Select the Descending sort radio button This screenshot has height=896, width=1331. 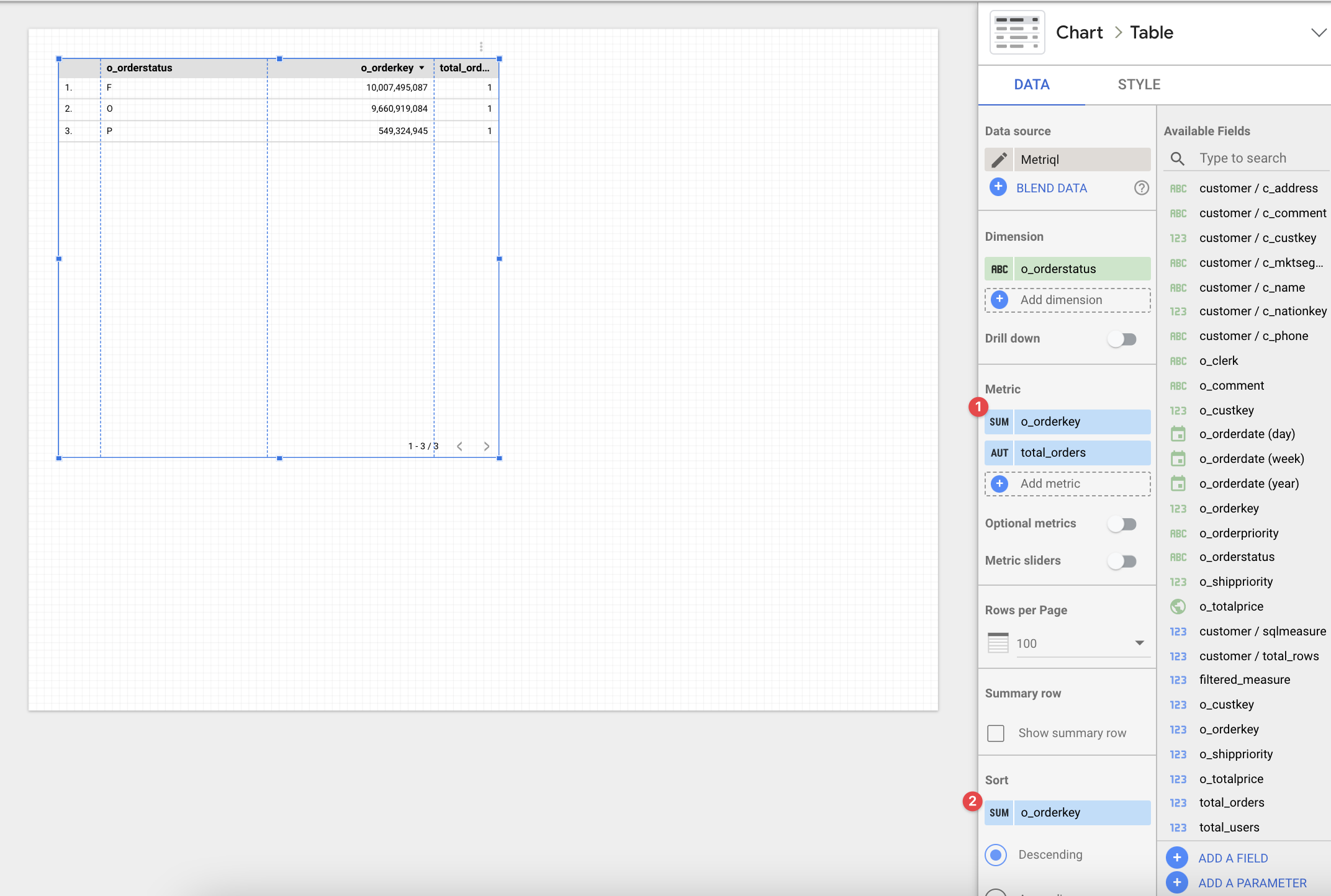[x=996, y=854]
